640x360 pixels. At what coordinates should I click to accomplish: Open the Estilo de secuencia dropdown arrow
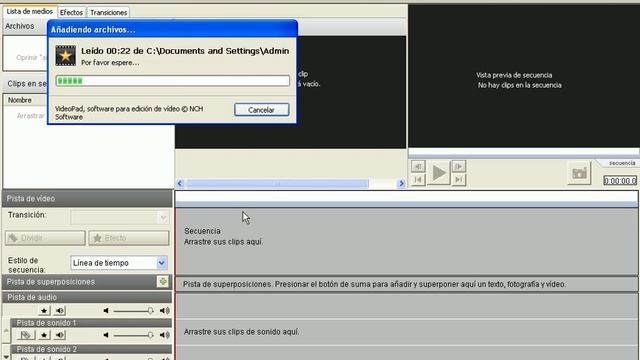162,263
